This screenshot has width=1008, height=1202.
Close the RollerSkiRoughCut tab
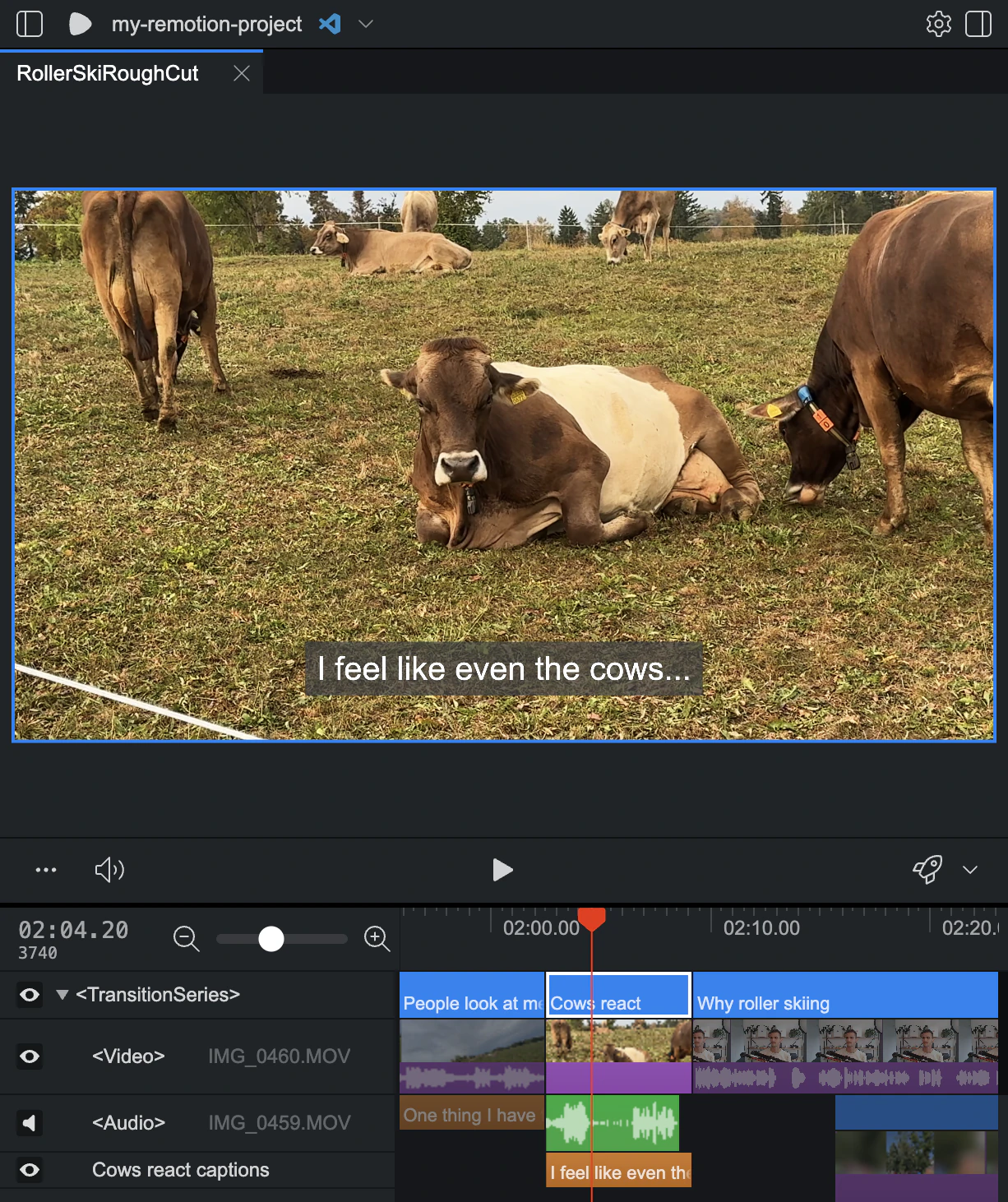tap(242, 73)
